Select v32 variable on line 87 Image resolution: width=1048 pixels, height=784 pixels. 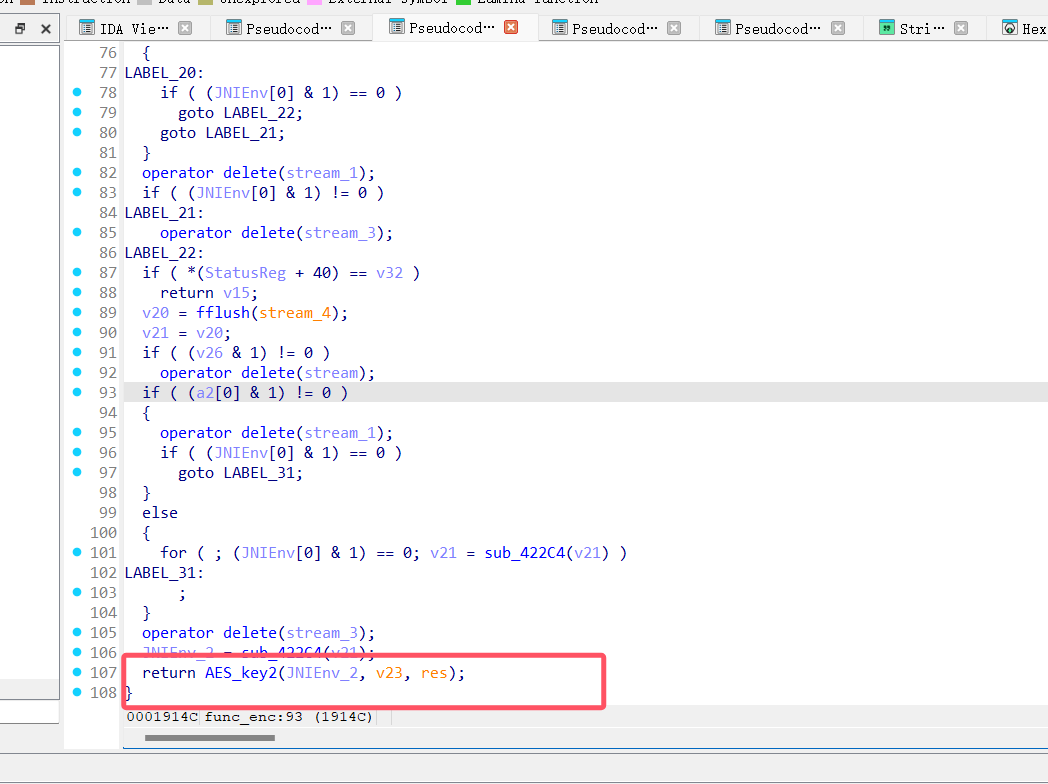pyautogui.click(x=389, y=273)
